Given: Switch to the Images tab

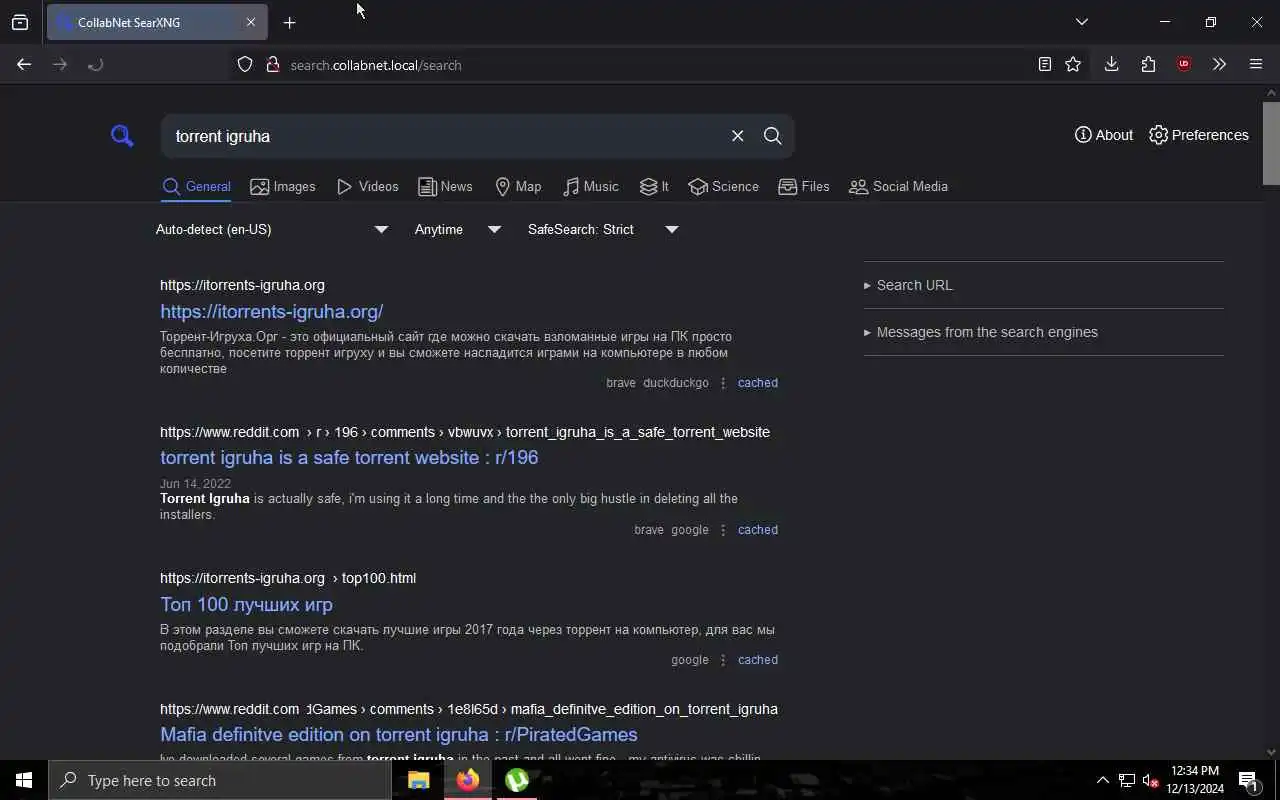Looking at the screenshot, I should (283, 186).
